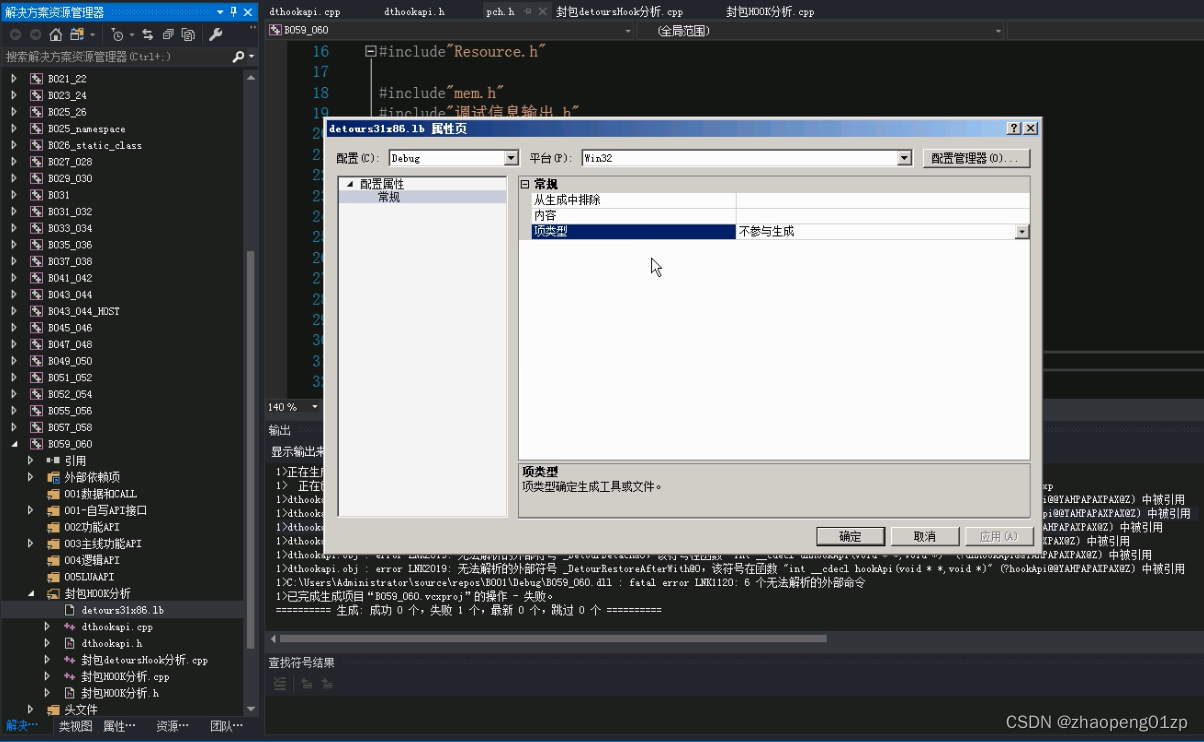Click the Solution Explorer search input field
The height and width of the screenshot is (742, 1204).
point(115,57)
